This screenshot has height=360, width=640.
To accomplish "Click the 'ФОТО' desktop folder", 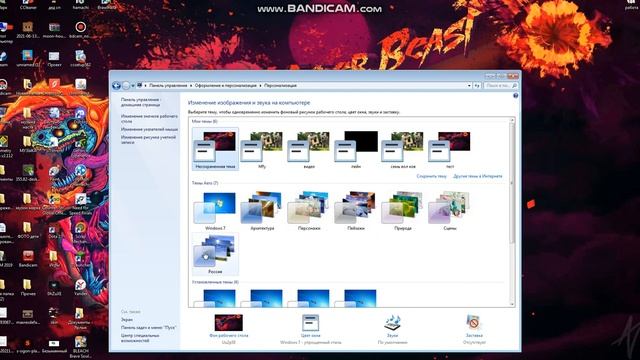I will [27, 230].
